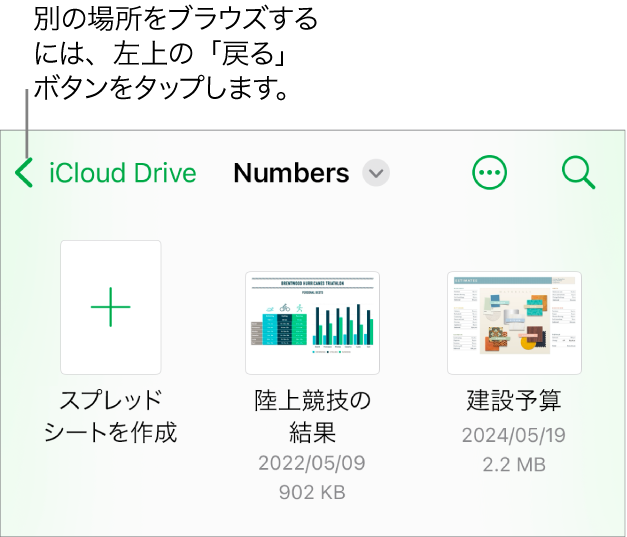The height and width of the screenshot is (537, 627).
Task: Tap the back chevron beside iCloud Drive
Action: pyautogui.click(x=24, y=173)
